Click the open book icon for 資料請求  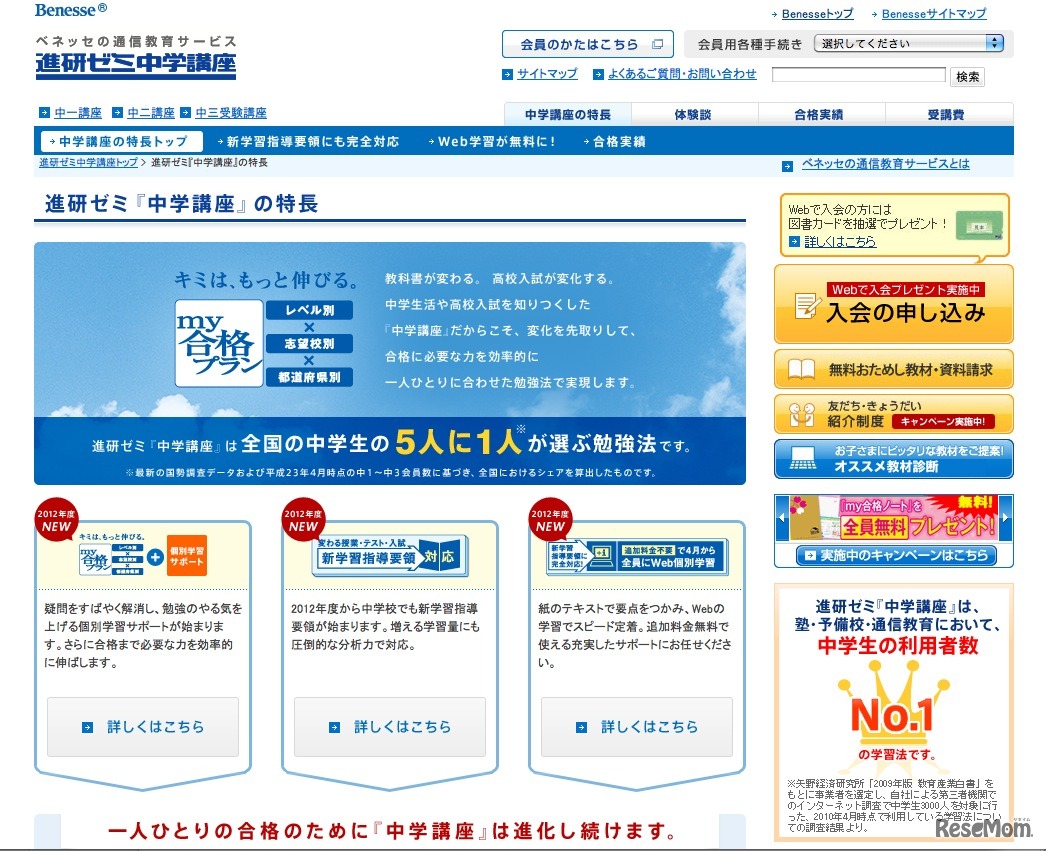click(x=801, y=369)
